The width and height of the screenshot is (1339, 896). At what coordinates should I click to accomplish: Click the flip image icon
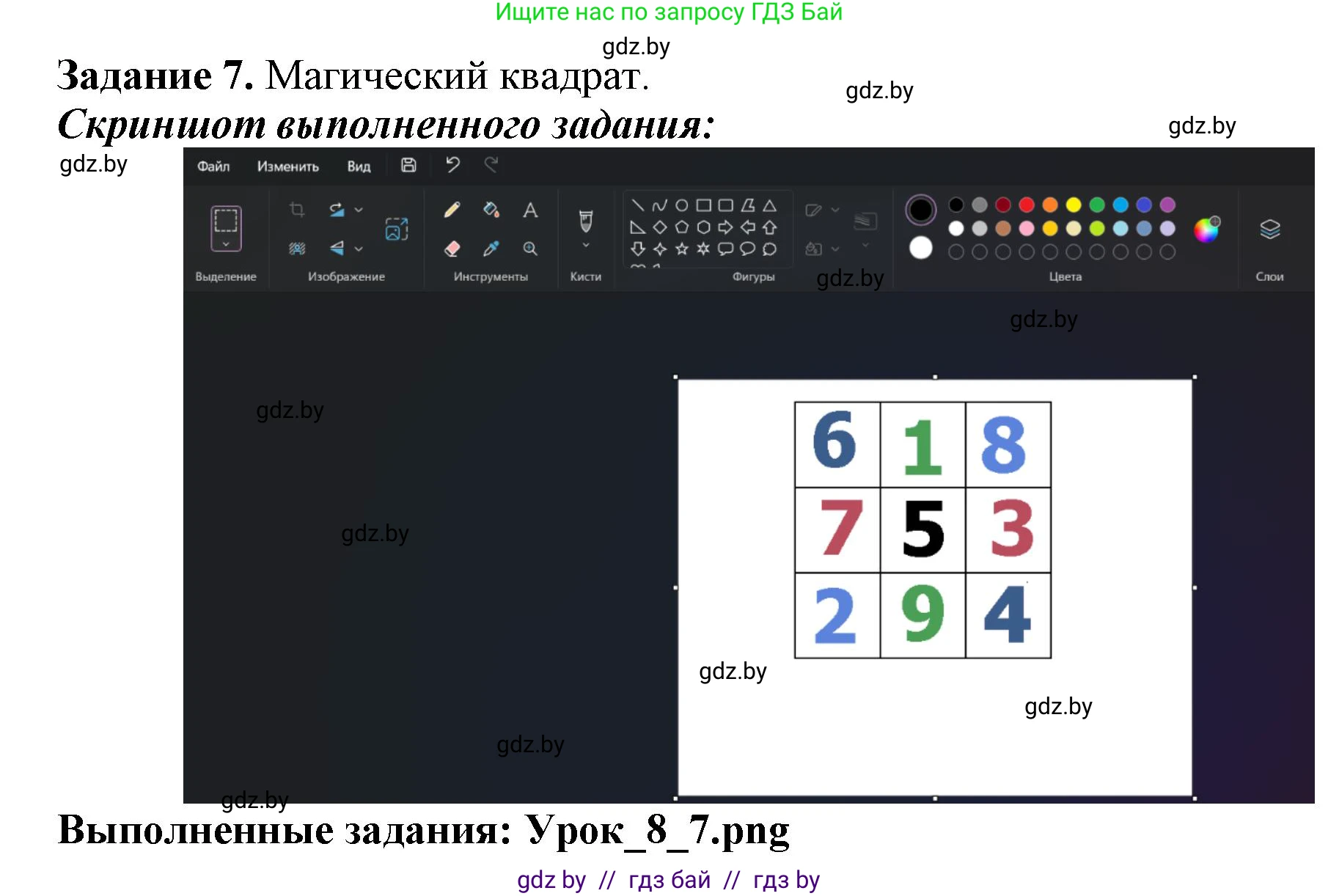pyautogui.click(x=337, y=249)
